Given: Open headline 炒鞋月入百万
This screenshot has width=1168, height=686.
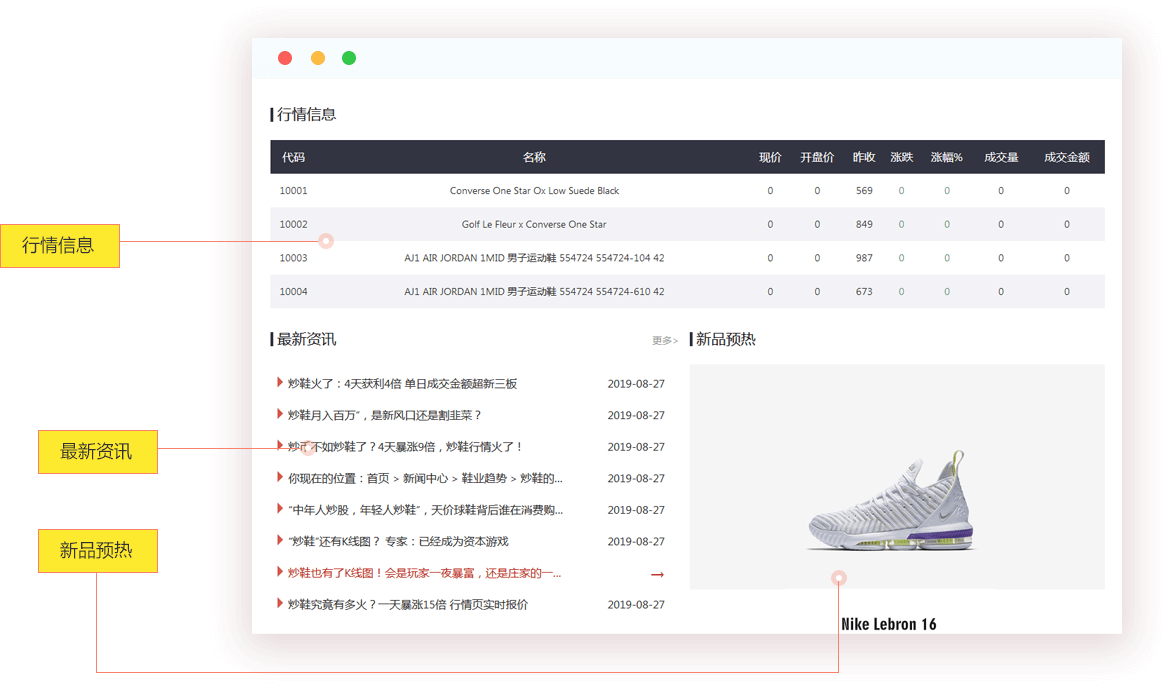Looking at the screenshot, I should [x=385, y=415].
